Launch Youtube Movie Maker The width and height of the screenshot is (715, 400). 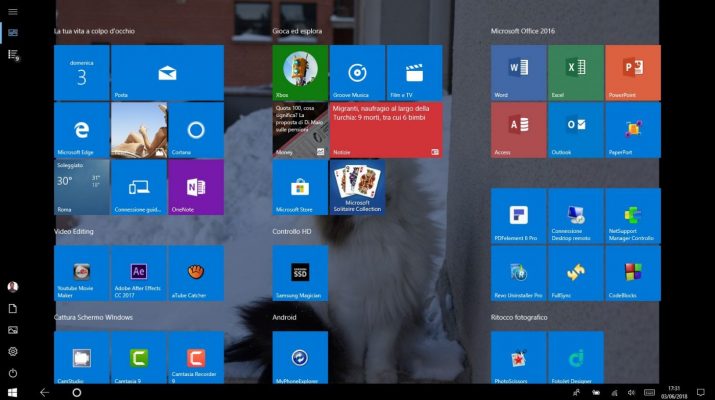[82, 273]
